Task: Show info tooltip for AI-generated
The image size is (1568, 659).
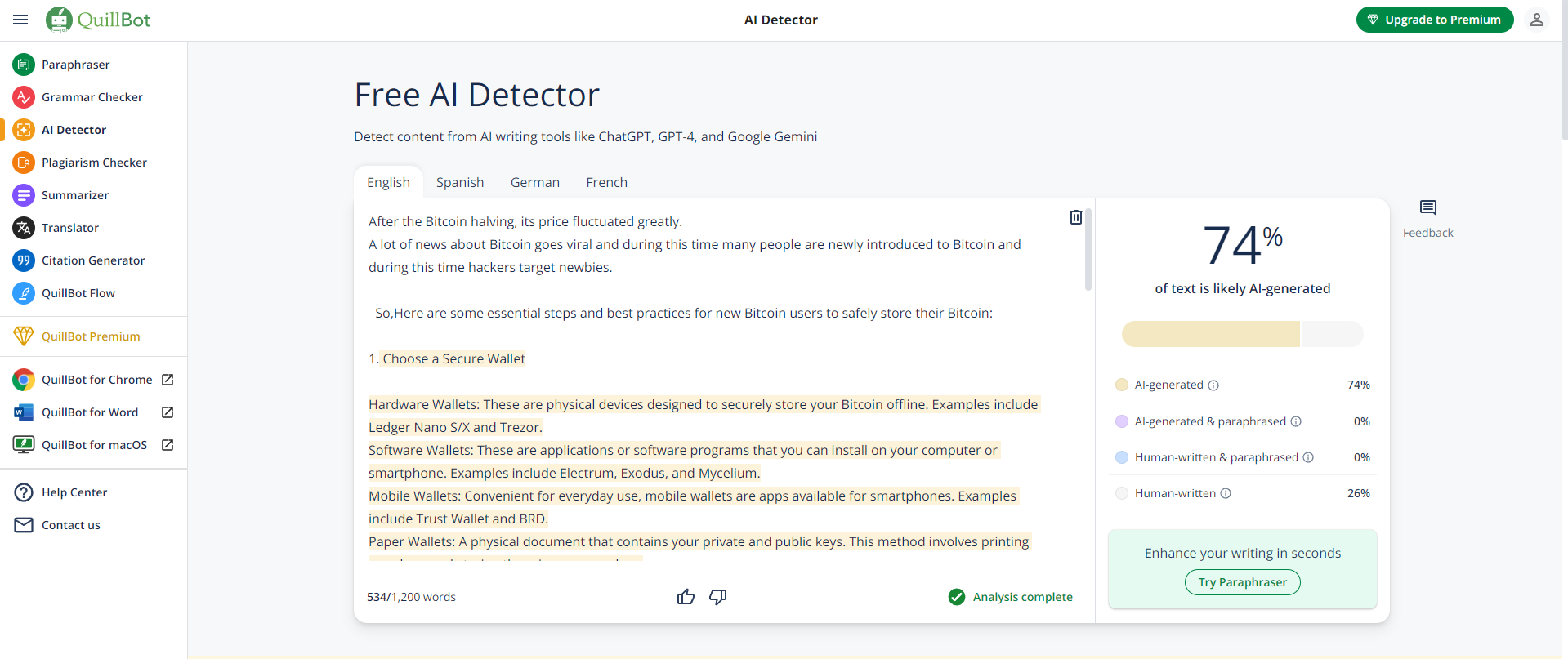Action: [1213, 385]
